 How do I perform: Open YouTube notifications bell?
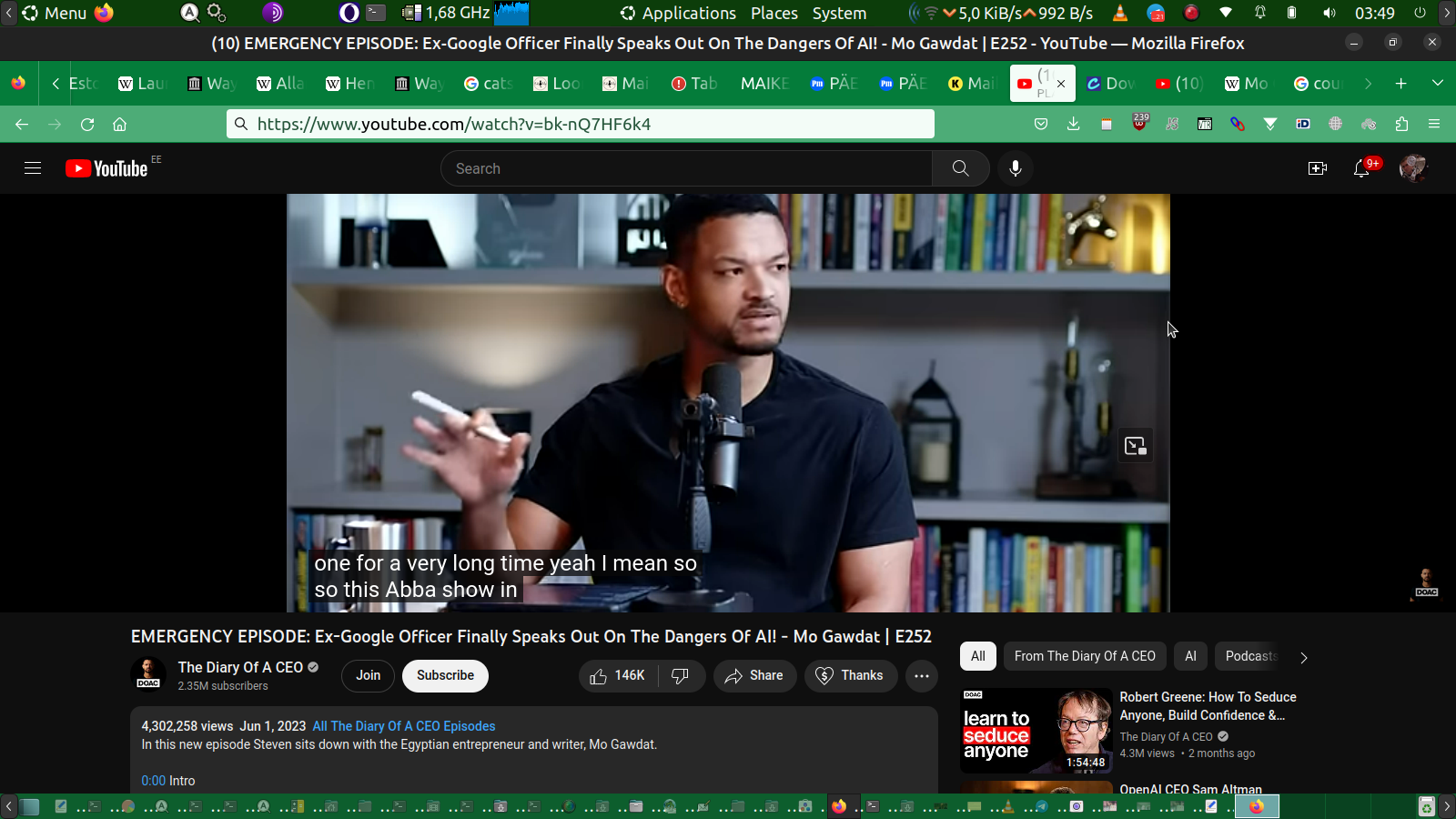point(1361,168)
